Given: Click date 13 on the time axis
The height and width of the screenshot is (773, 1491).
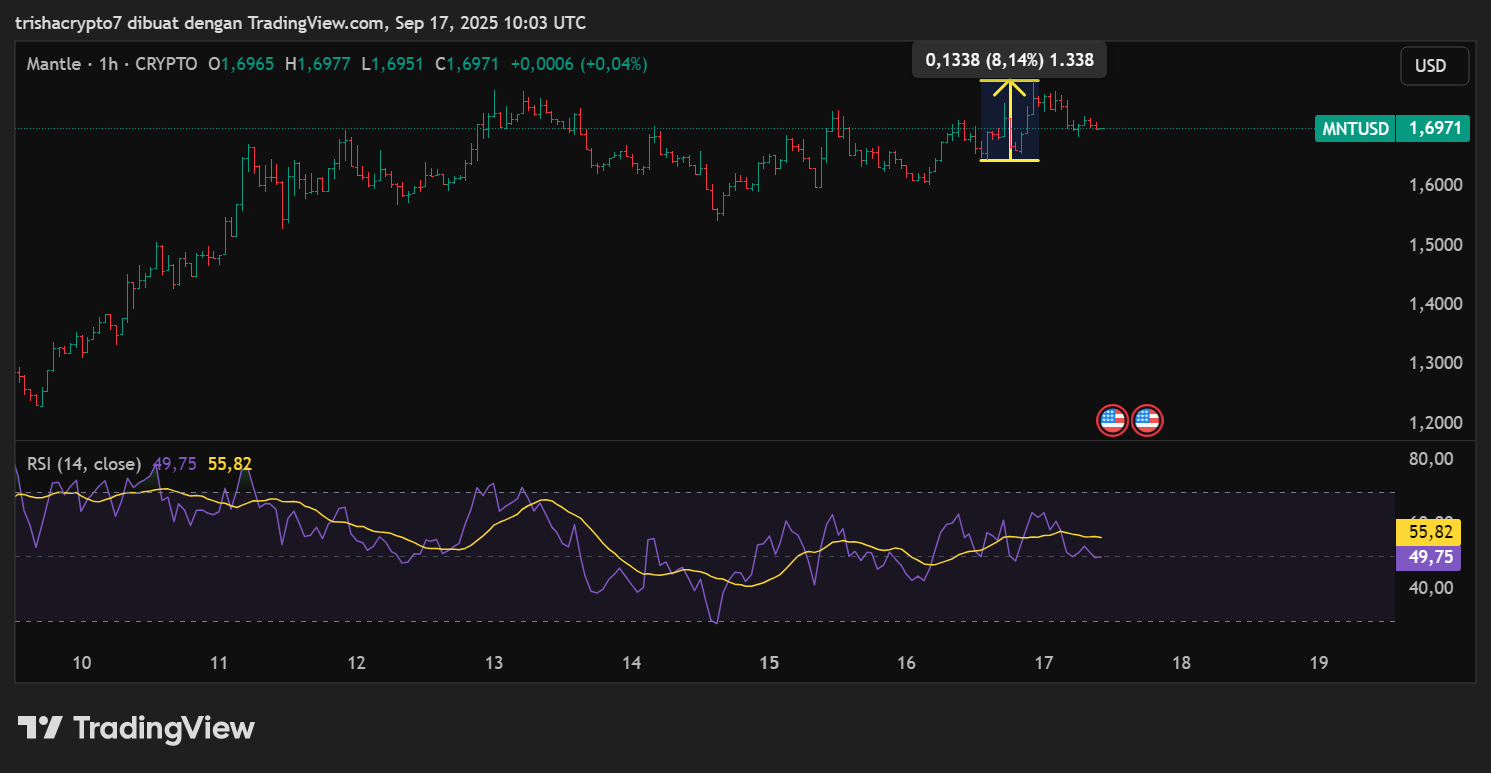Looking at the screenshot, I should coord(493,663).
